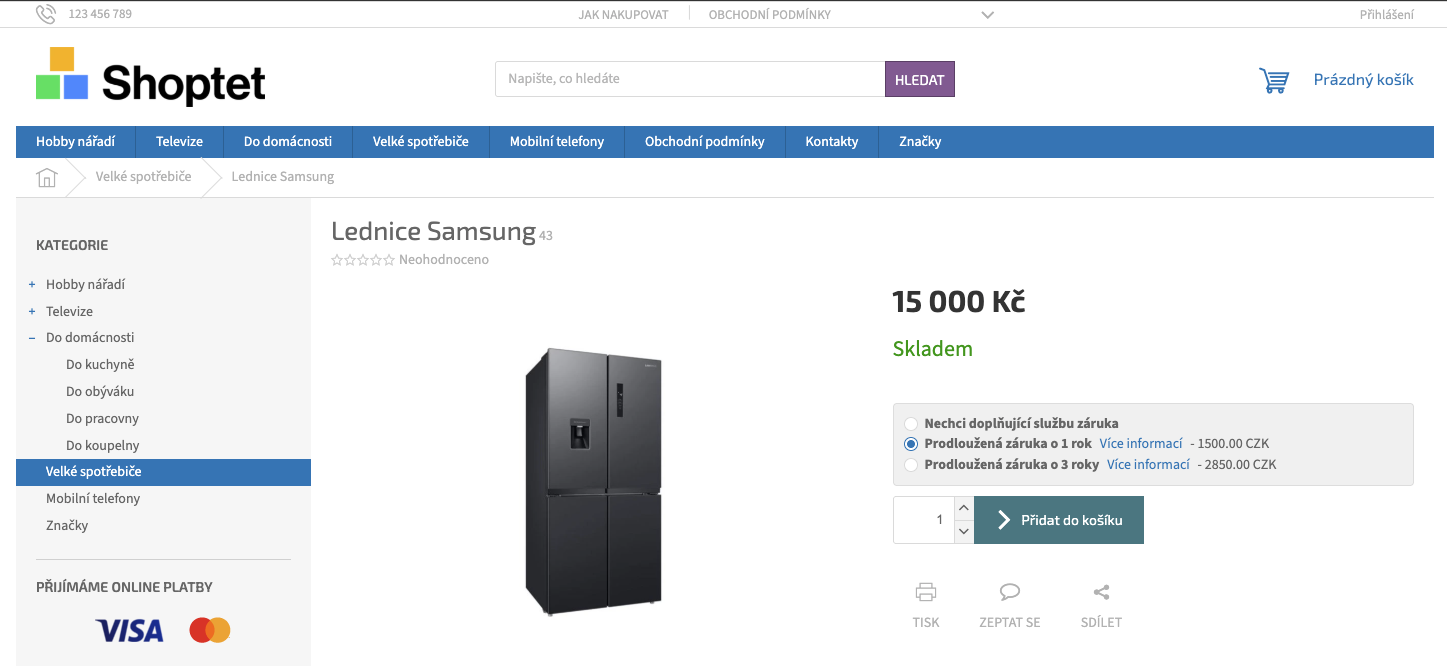Click the share (Sdílet) icon

click(1101, 592)
